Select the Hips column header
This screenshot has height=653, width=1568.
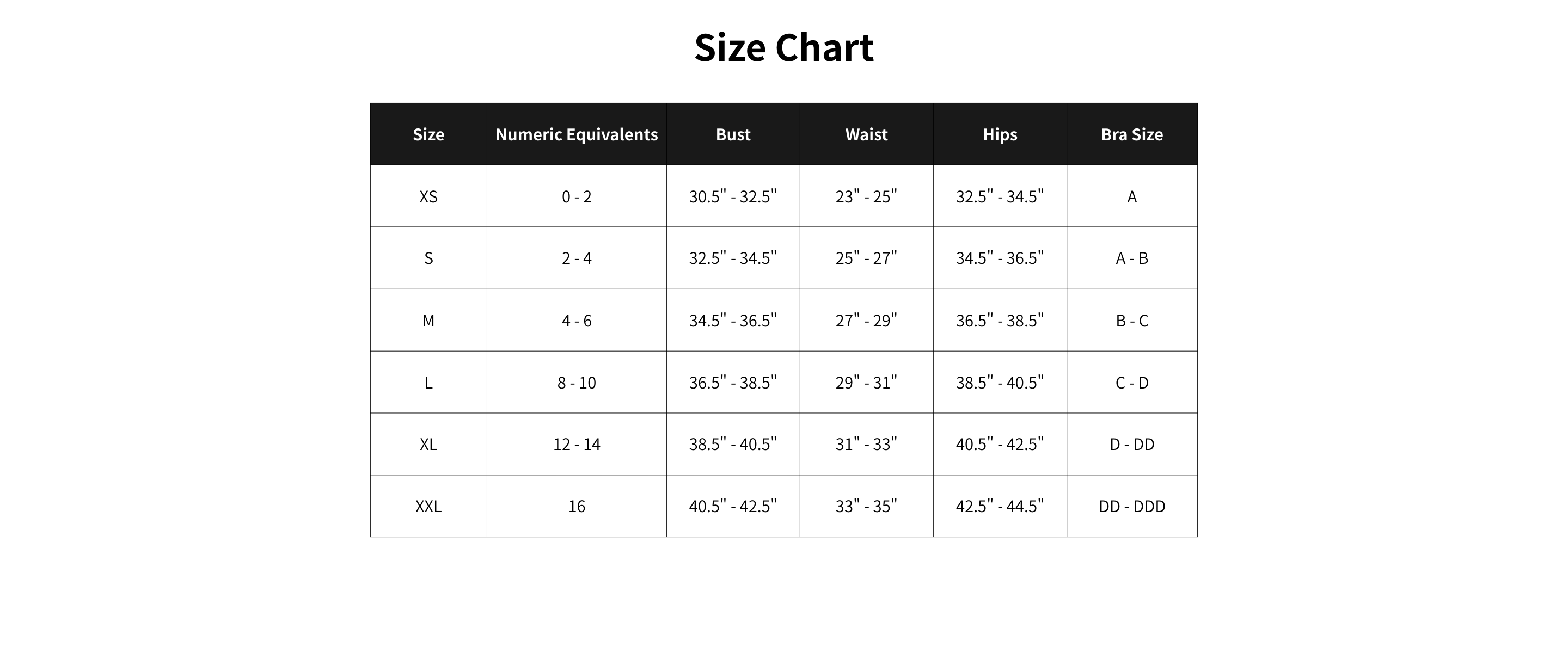click(1000, 134)
